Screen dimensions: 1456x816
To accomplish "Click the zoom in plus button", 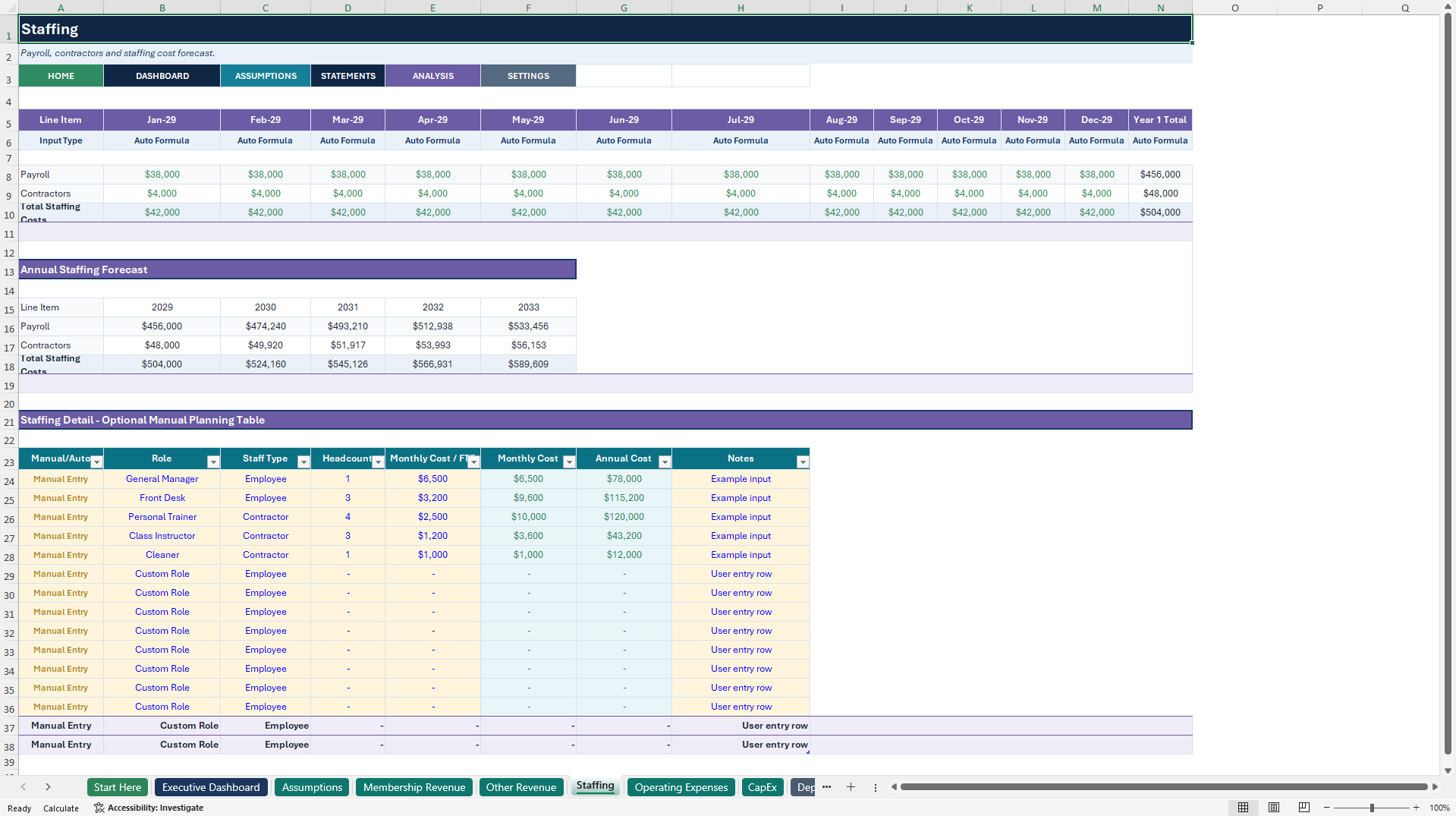I will point(1417,808).
